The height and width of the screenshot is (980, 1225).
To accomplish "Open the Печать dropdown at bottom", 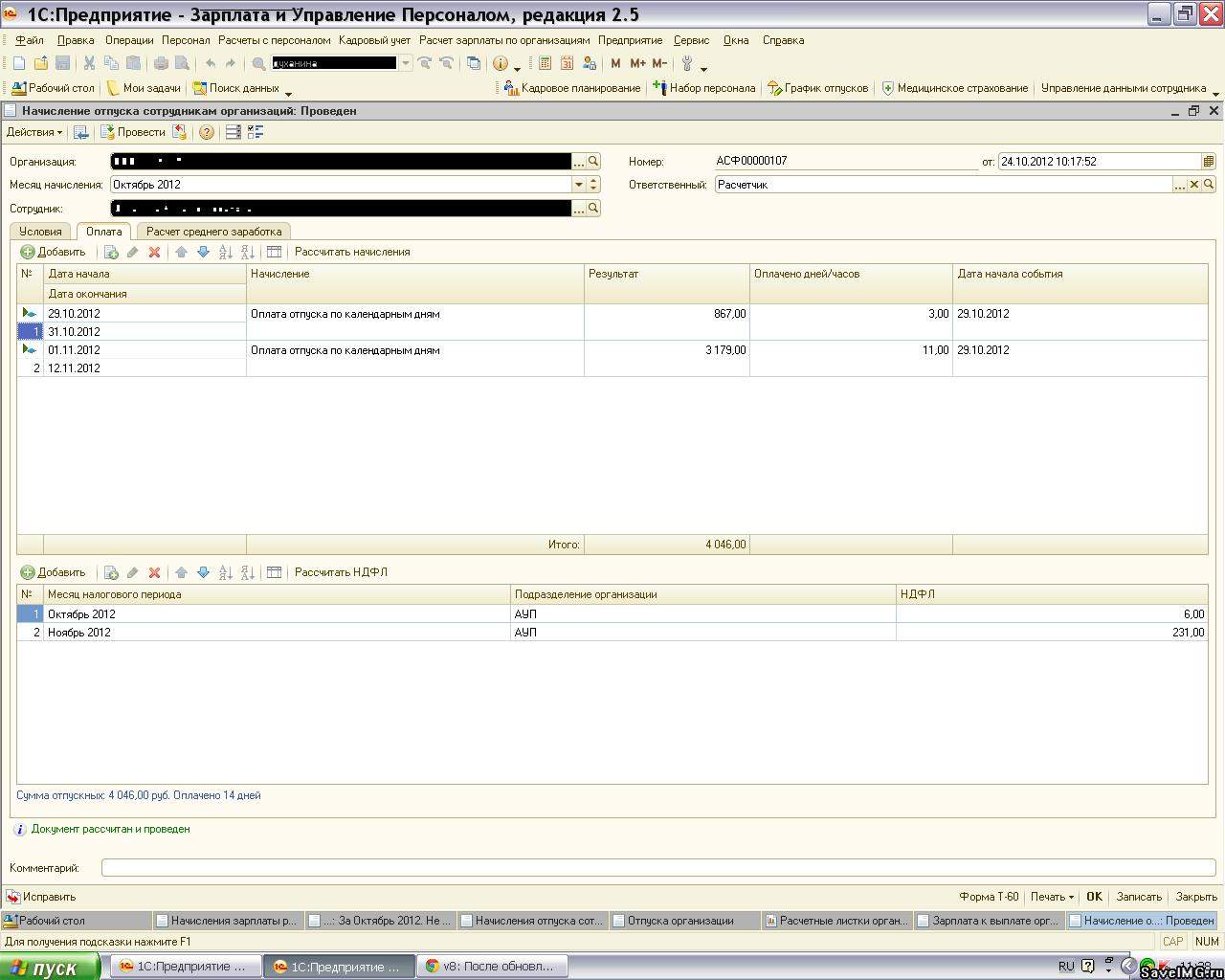I will tap(1052, 897).
